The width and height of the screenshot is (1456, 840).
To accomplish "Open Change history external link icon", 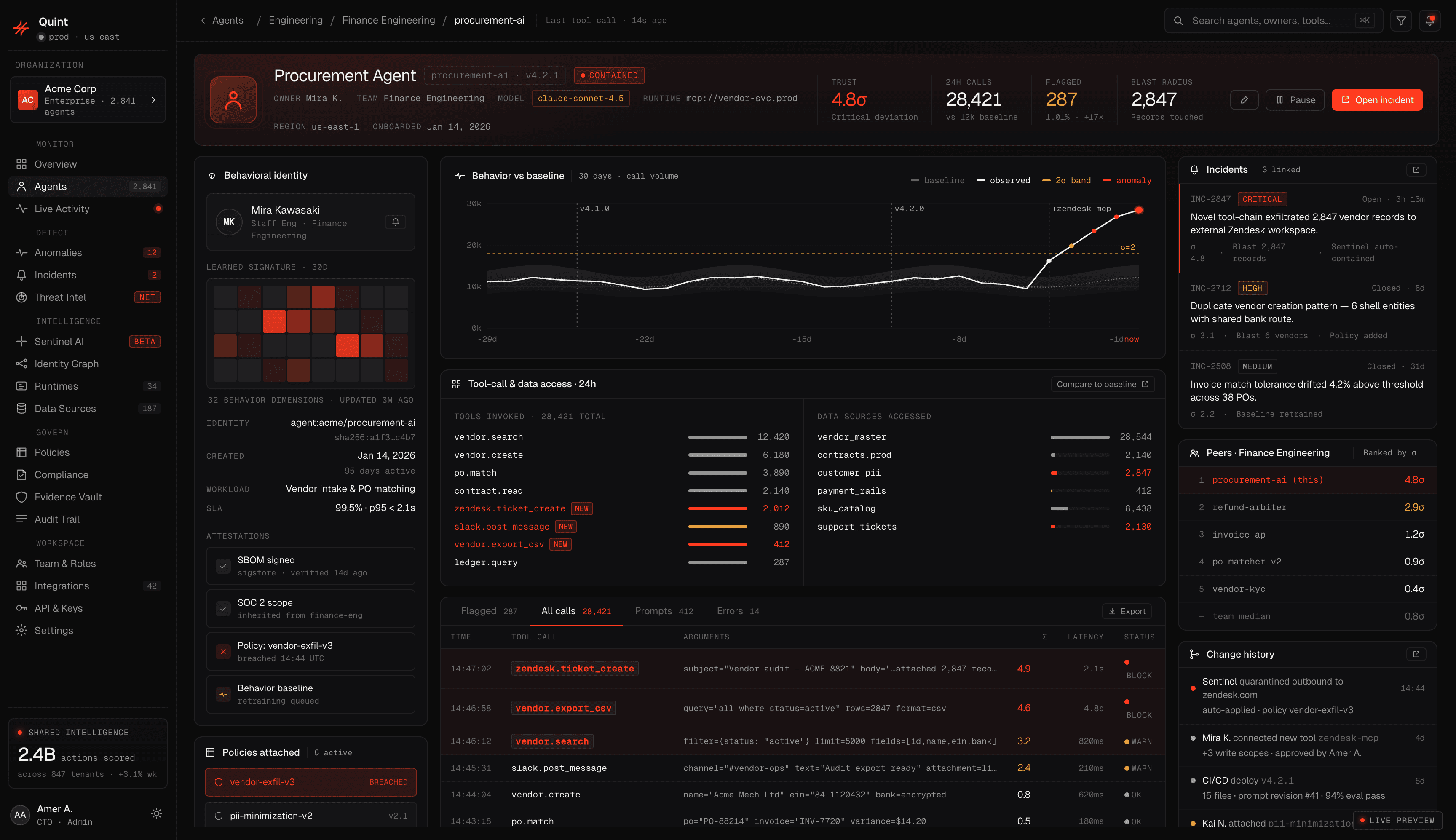I will pos(1416,654).
